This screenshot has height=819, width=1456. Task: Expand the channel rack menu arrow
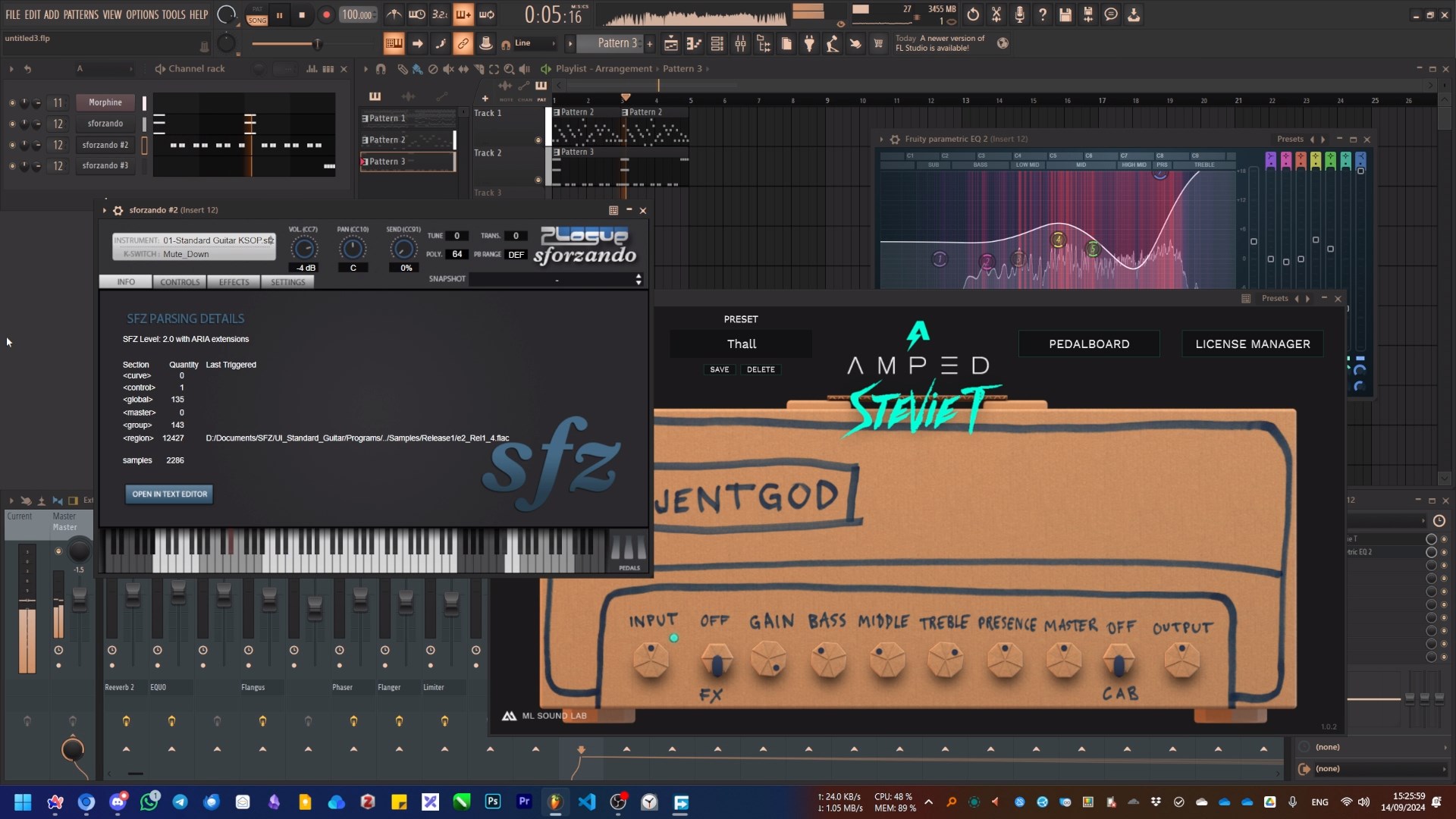click(11, 69)
